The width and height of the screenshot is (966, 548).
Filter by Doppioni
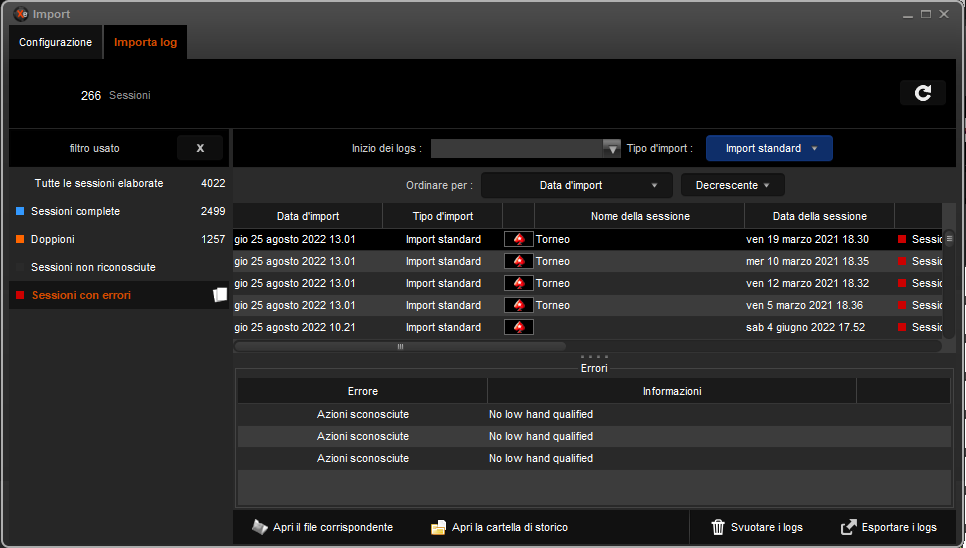pyautogui.click(x=120, y=239)
